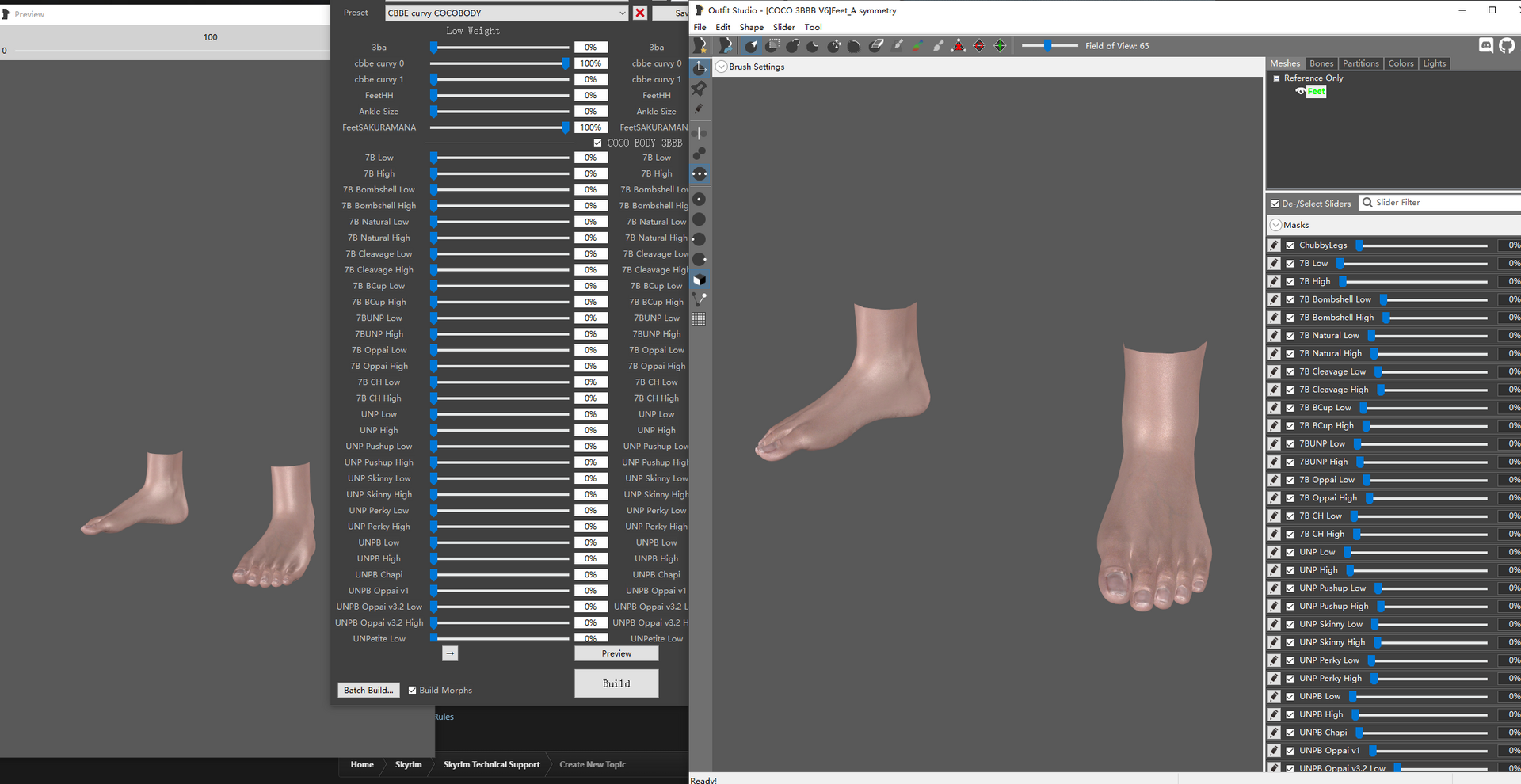
Task: Toggle the Transform tool axis icon
Action: (x=700, y=68)
